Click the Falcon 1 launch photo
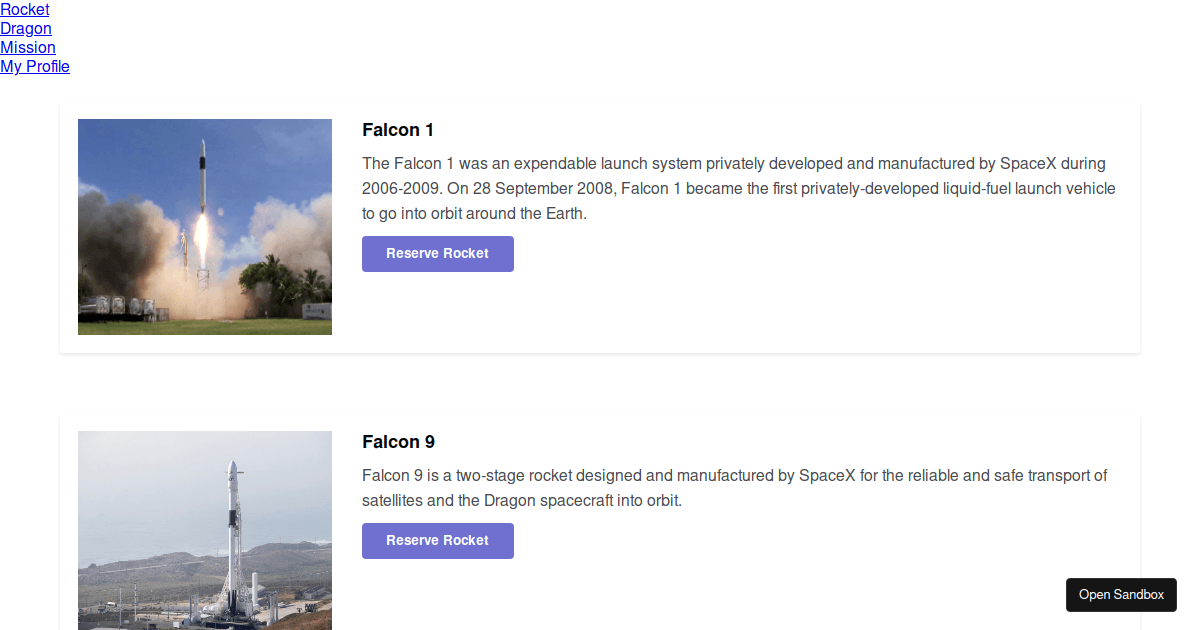1200x630 pixels. (205, 227)
